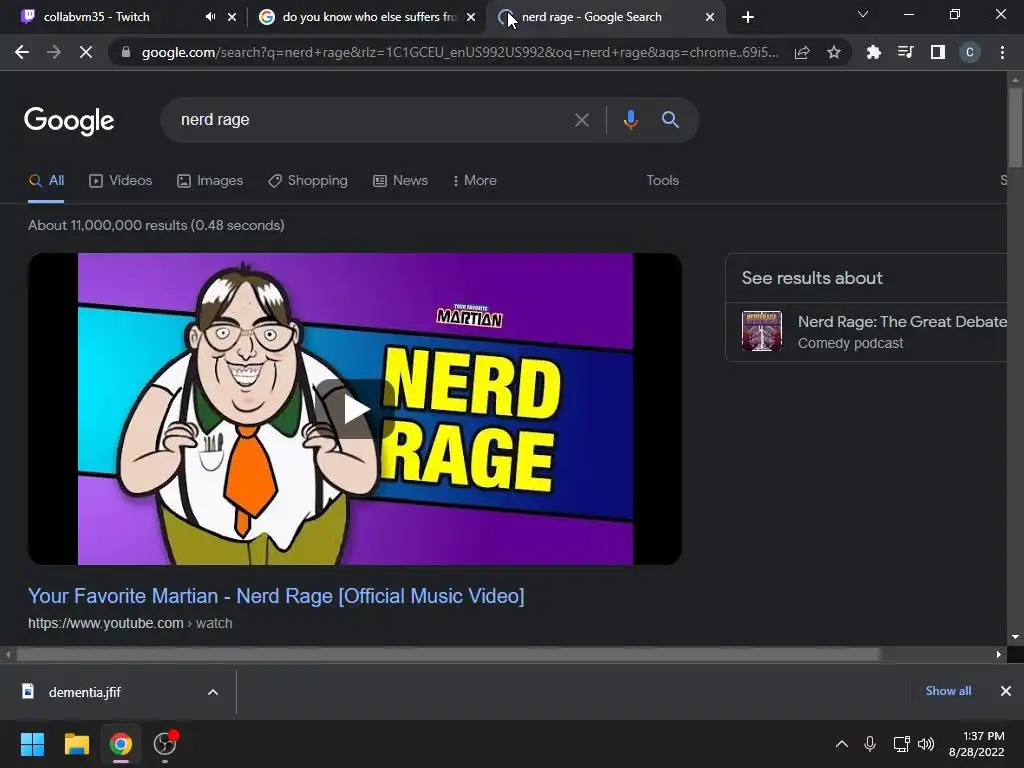Click the microphone tray icon
1024x768 pixels.
pyautogui.click(x=870, y=744)
